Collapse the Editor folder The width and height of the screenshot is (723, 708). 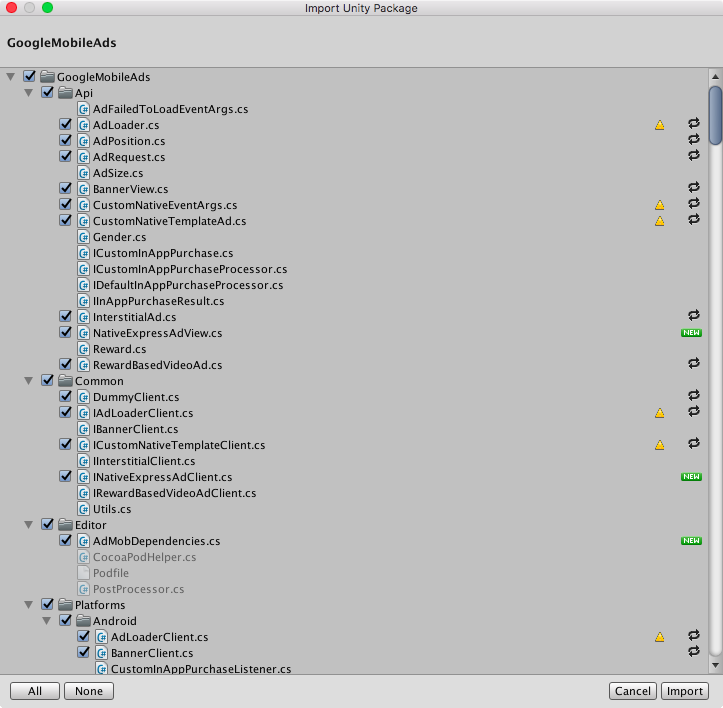coord(29,525)
